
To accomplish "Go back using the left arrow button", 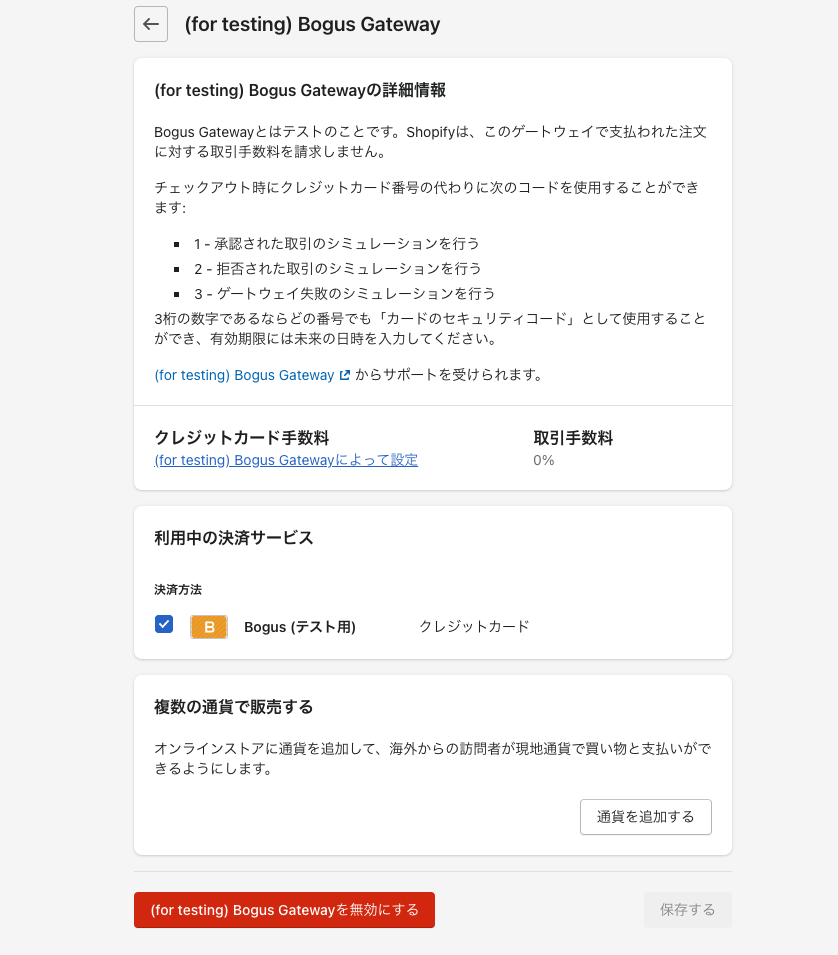I will 151,24.
